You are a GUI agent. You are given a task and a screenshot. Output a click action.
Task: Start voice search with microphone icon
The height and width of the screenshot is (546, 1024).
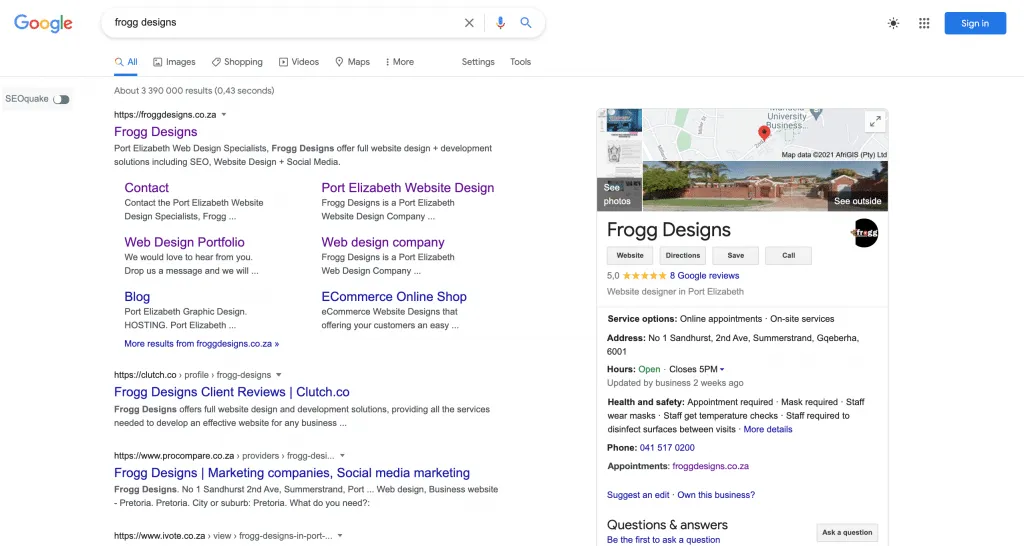[500, 23]
